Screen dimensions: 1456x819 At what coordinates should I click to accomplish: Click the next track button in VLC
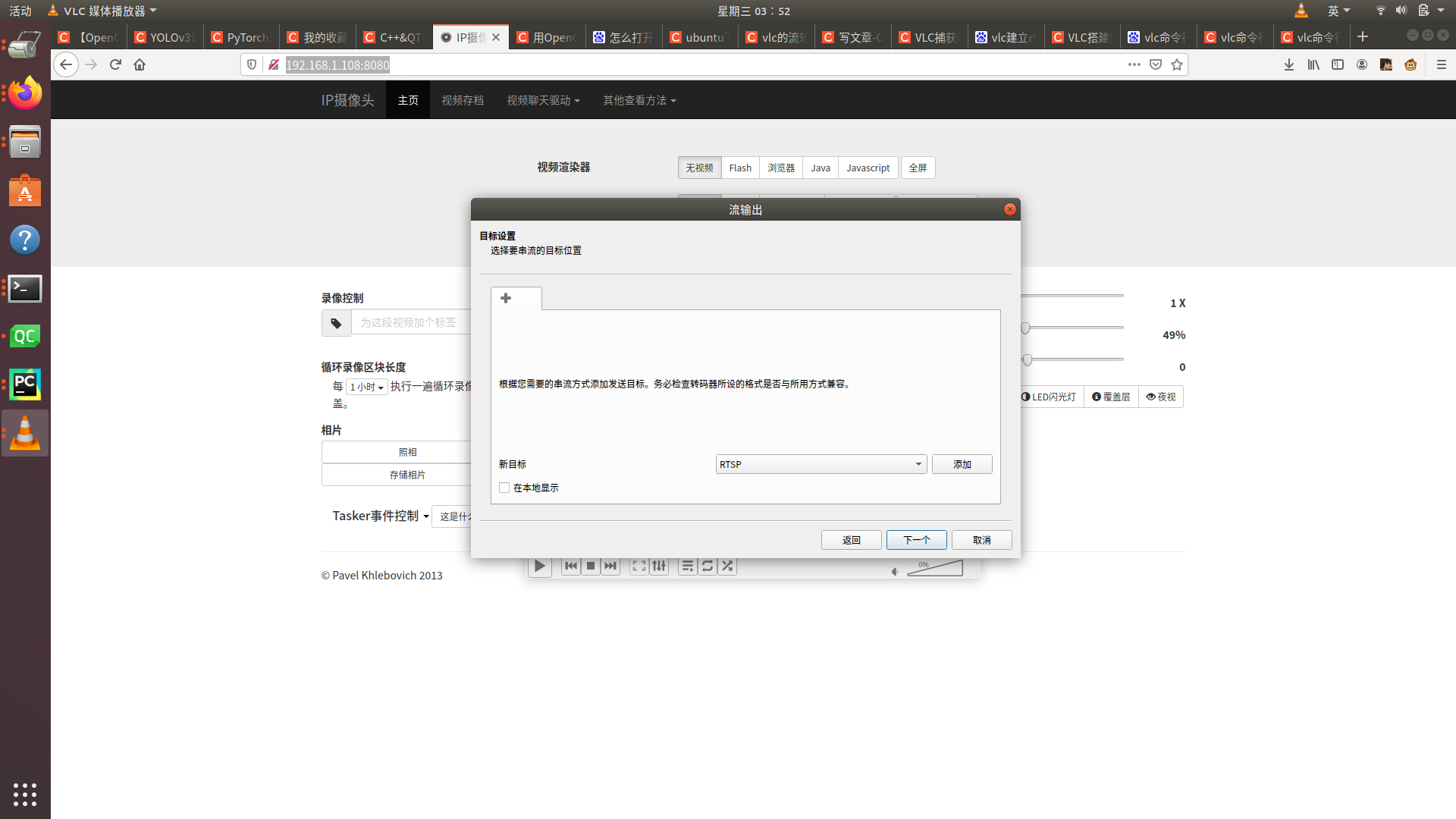pyautogui.click(x=610, y=566)
